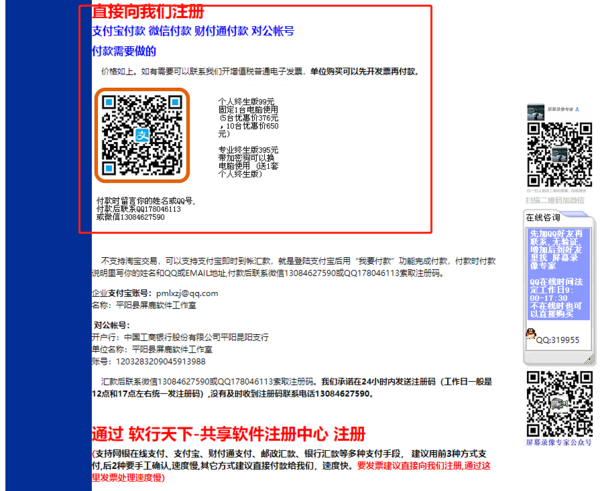Click the account number 1203283209045913988

(161, 362)
